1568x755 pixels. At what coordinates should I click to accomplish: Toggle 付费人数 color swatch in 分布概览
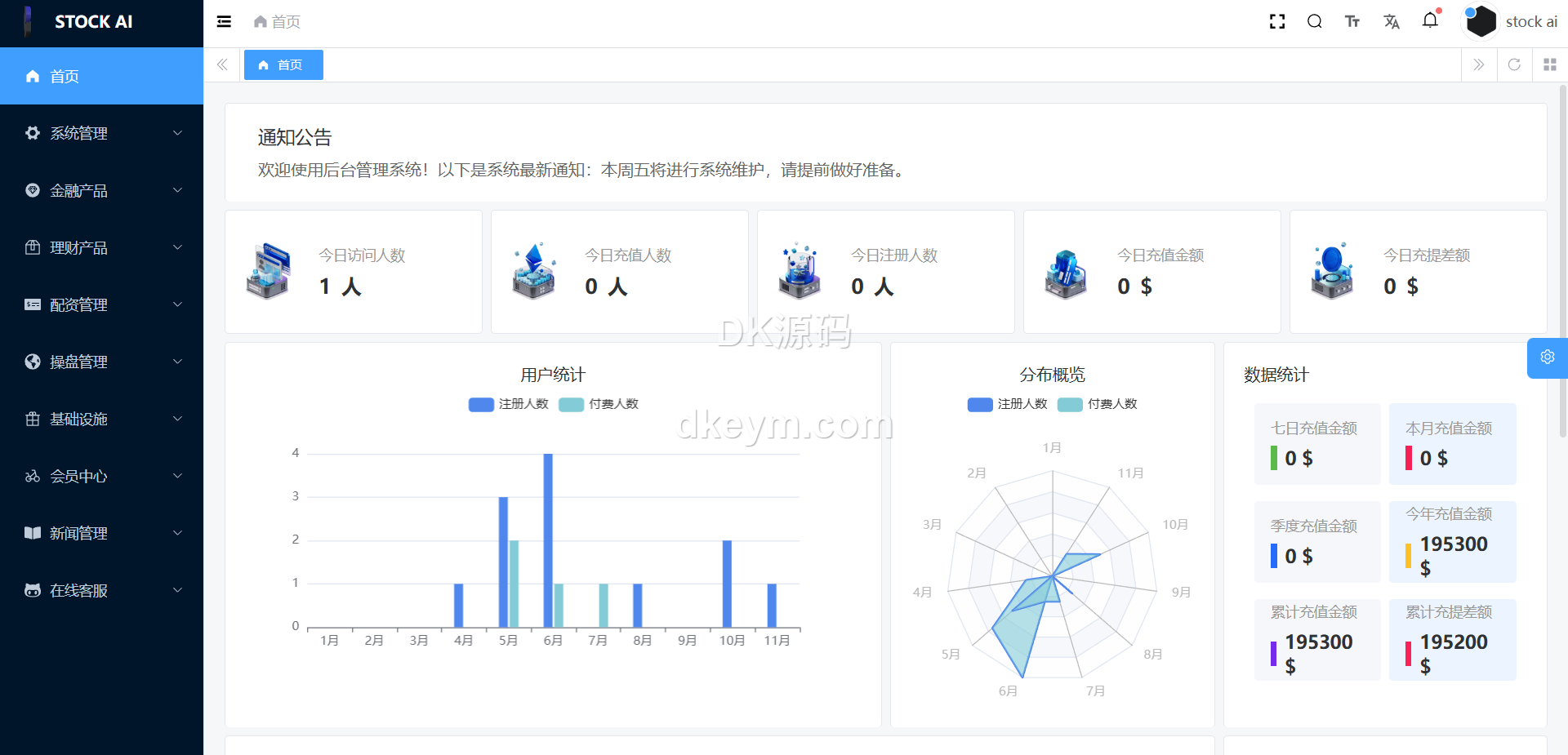tap(1070, 405)
